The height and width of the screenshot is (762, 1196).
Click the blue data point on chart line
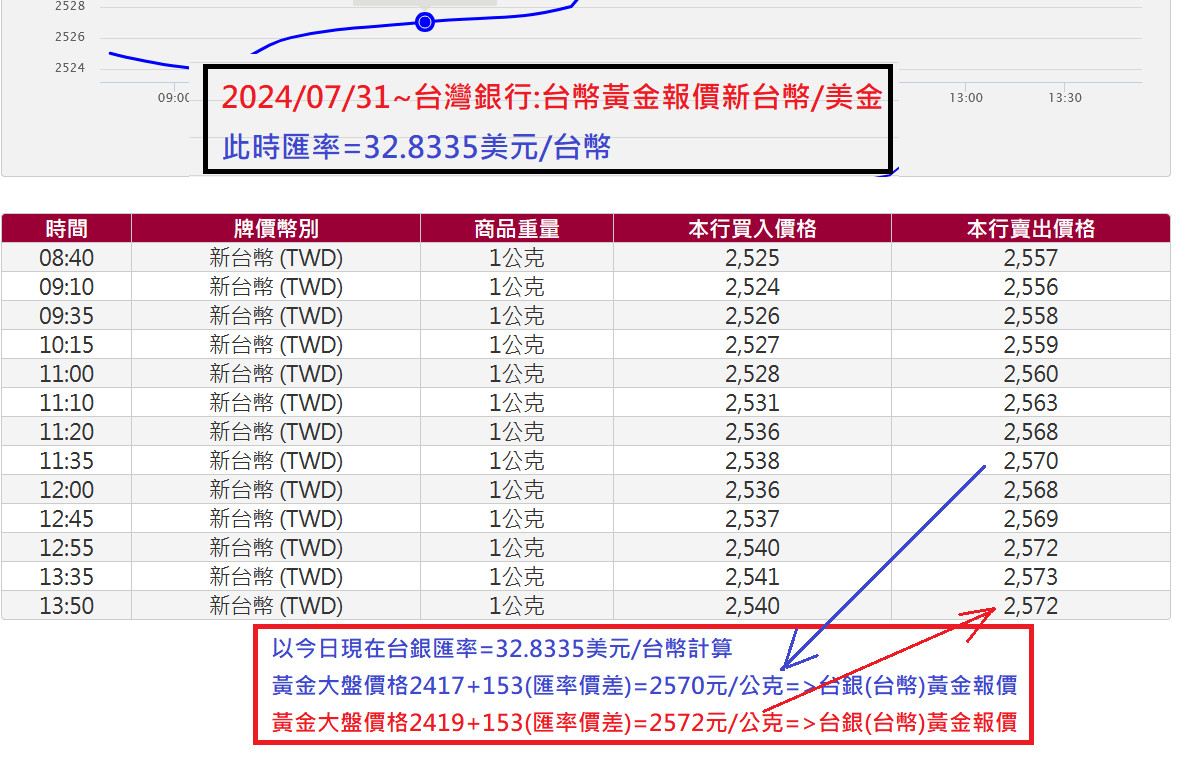425,22
